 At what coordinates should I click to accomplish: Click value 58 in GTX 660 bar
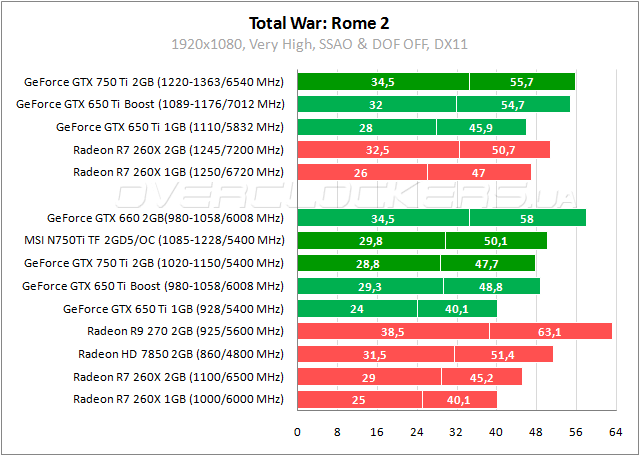[527, 219]
